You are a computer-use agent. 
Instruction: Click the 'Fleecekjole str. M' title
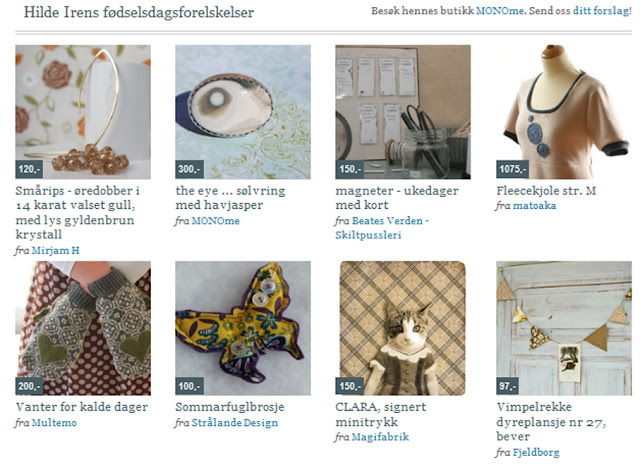pos(546,191)
